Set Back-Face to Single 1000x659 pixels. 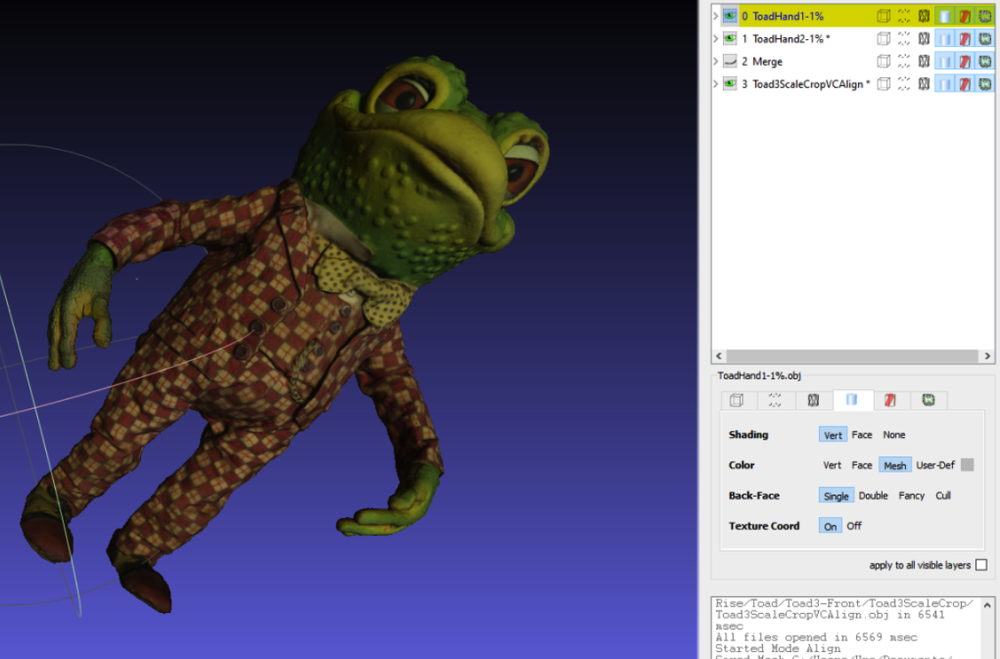coord(835,496)
